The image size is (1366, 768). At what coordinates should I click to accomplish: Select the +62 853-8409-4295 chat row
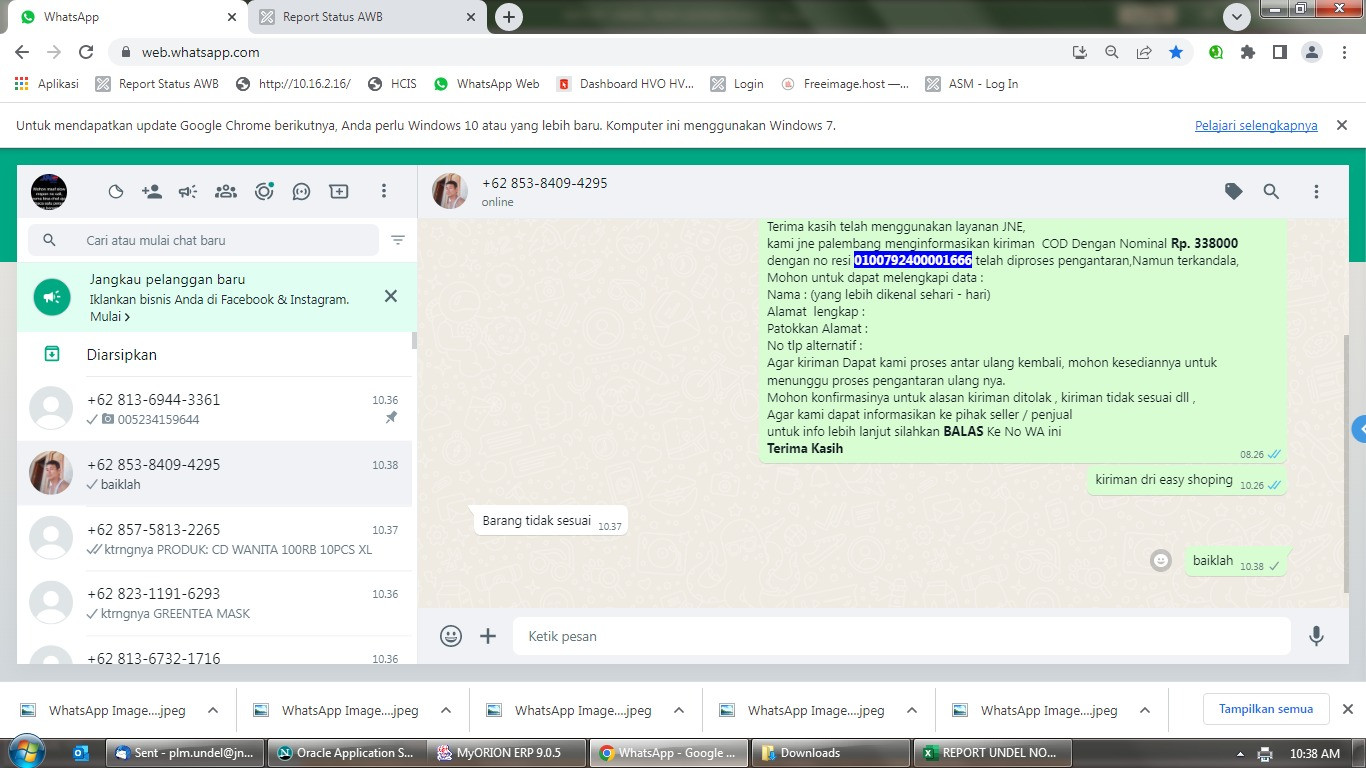pyautogui.click(x=215, y=474)
